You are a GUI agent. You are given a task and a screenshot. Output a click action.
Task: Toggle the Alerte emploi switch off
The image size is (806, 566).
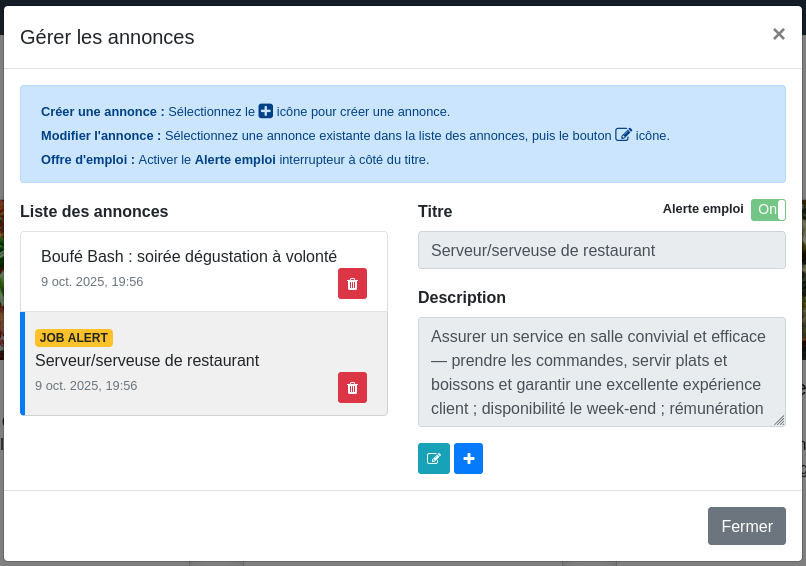point(768,210)
